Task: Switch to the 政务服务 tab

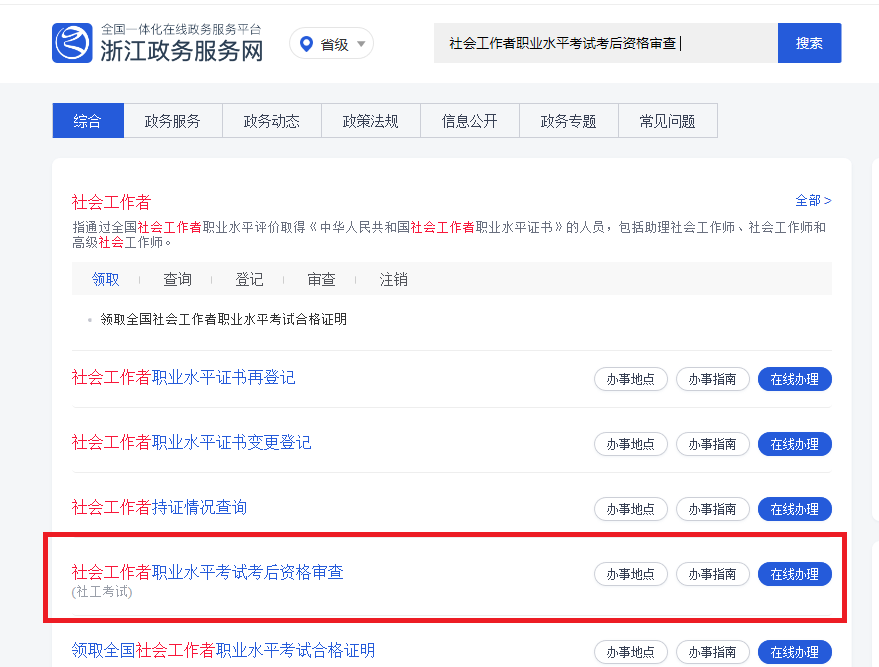Action: (x=173, y=121)
